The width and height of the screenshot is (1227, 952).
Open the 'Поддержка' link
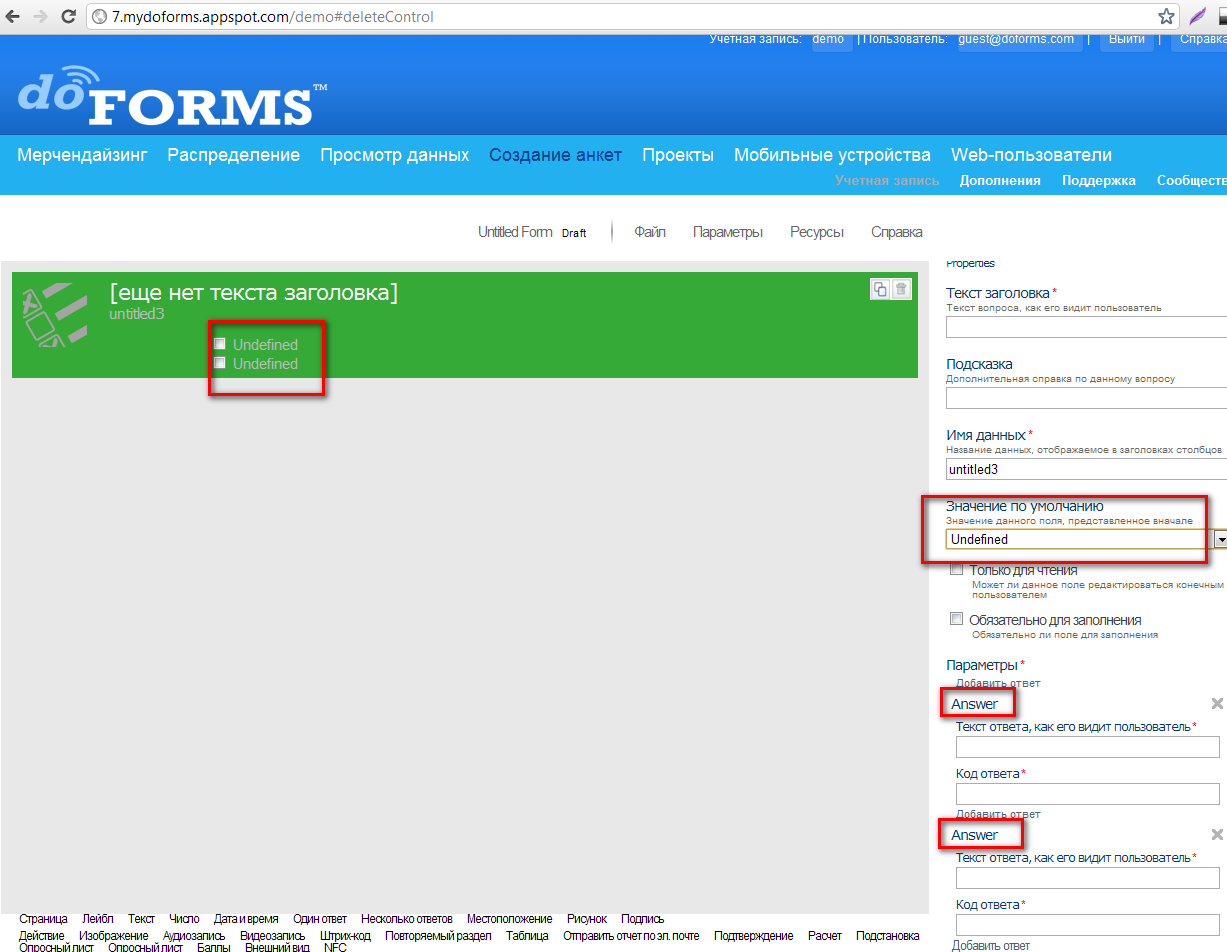click(1098, 181)
